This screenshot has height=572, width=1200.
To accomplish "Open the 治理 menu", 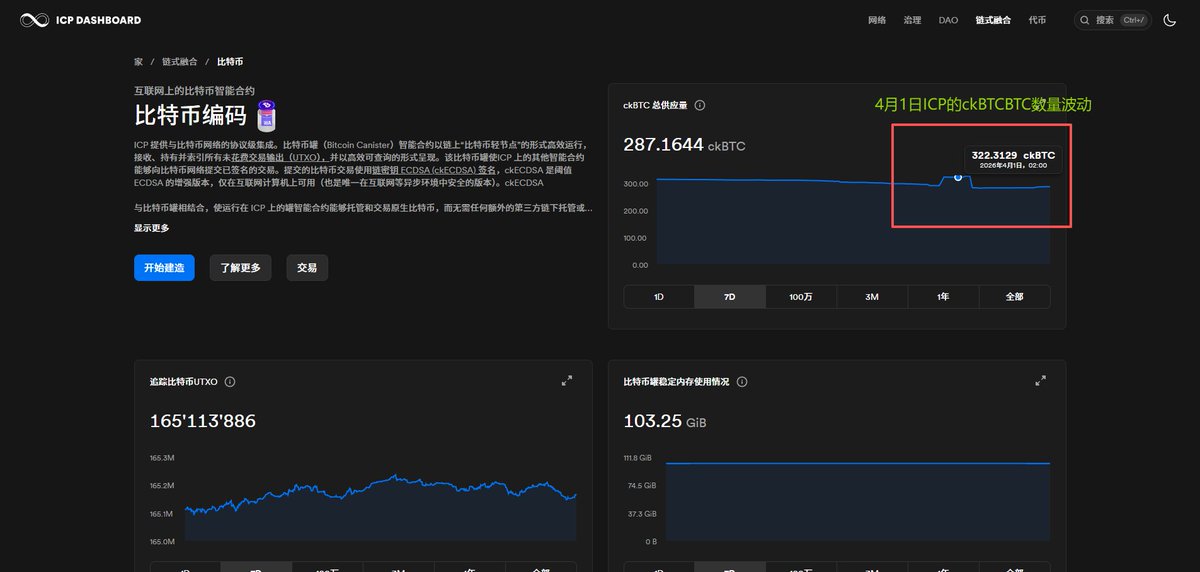I will coord(912,20).
